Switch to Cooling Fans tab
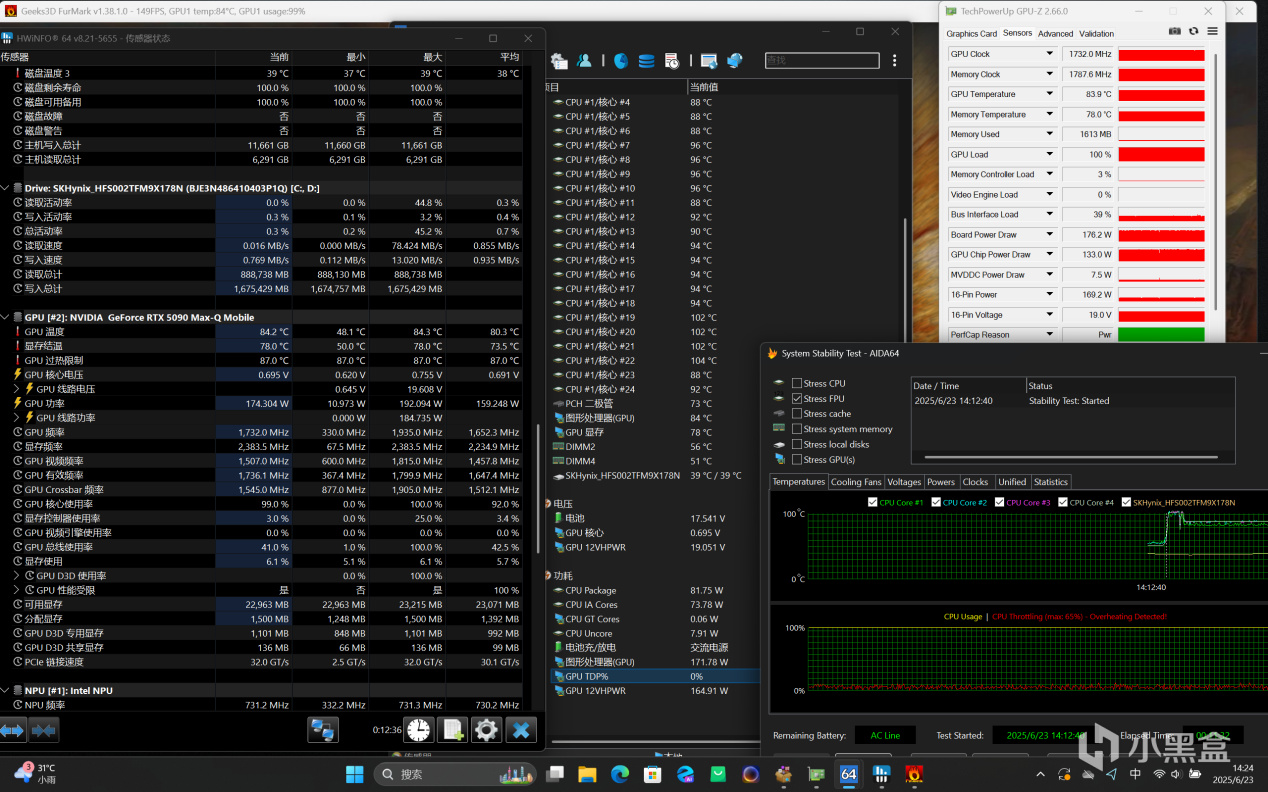This screenshot has height=792, width=1268. tap(856, 482)
